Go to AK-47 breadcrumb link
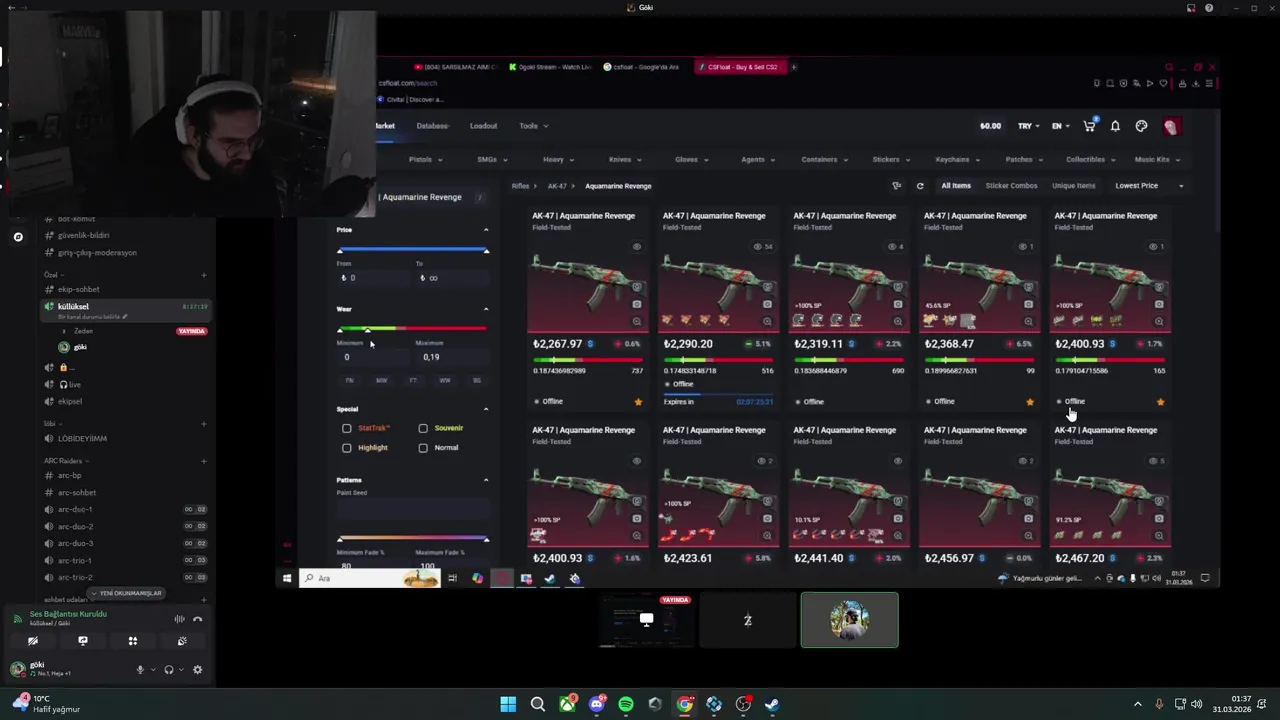1280x720 pixels. [x=557, y=186]
